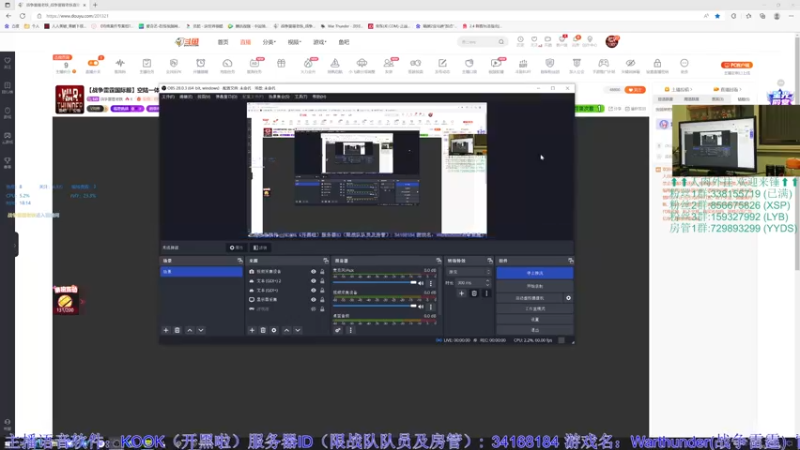Toggle visibility of the display capture source
Image resolution: width=800 pixels, height=450 pixels.
click(313, 299)
